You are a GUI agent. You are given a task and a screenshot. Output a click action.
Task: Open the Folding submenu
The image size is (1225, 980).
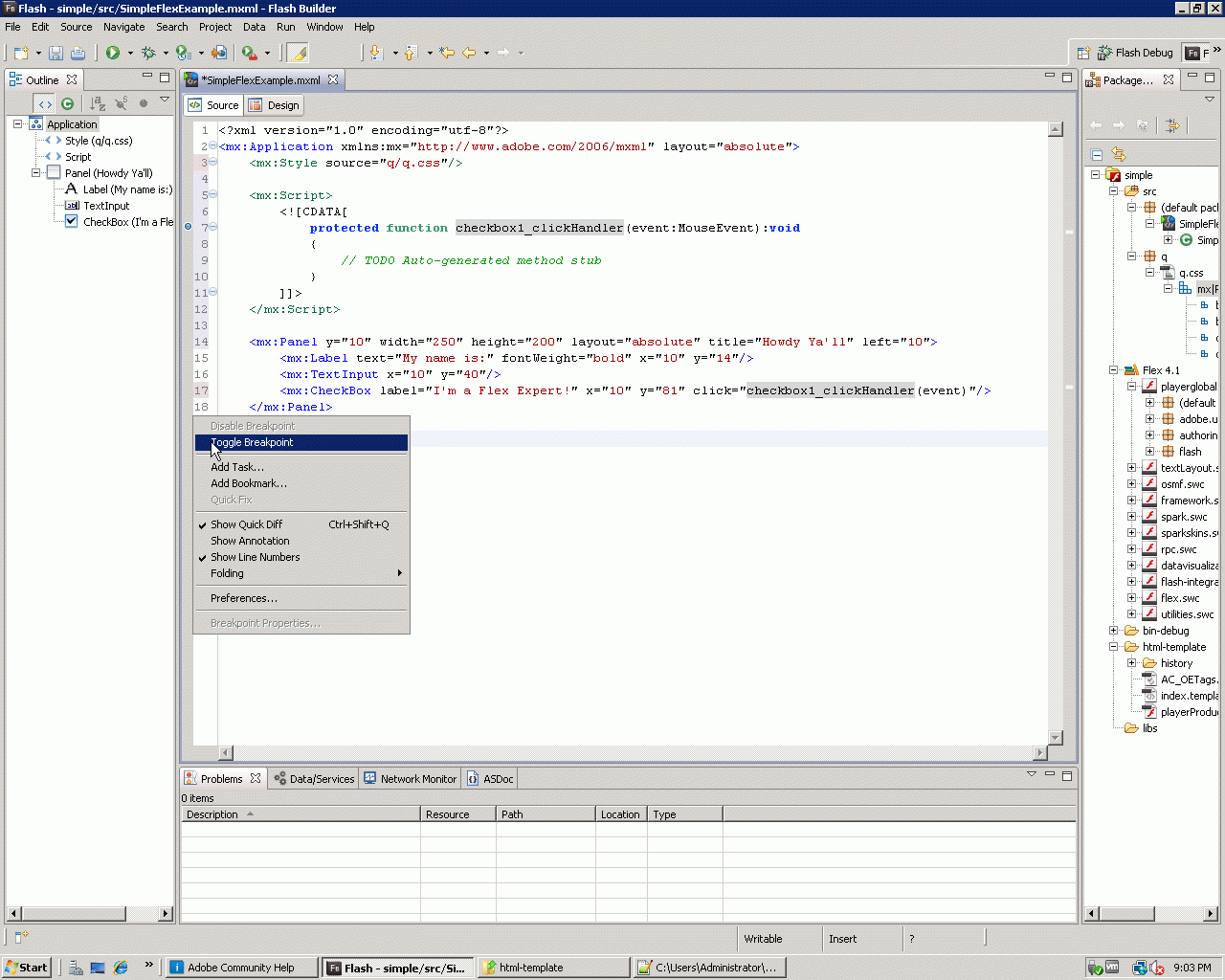301,573
